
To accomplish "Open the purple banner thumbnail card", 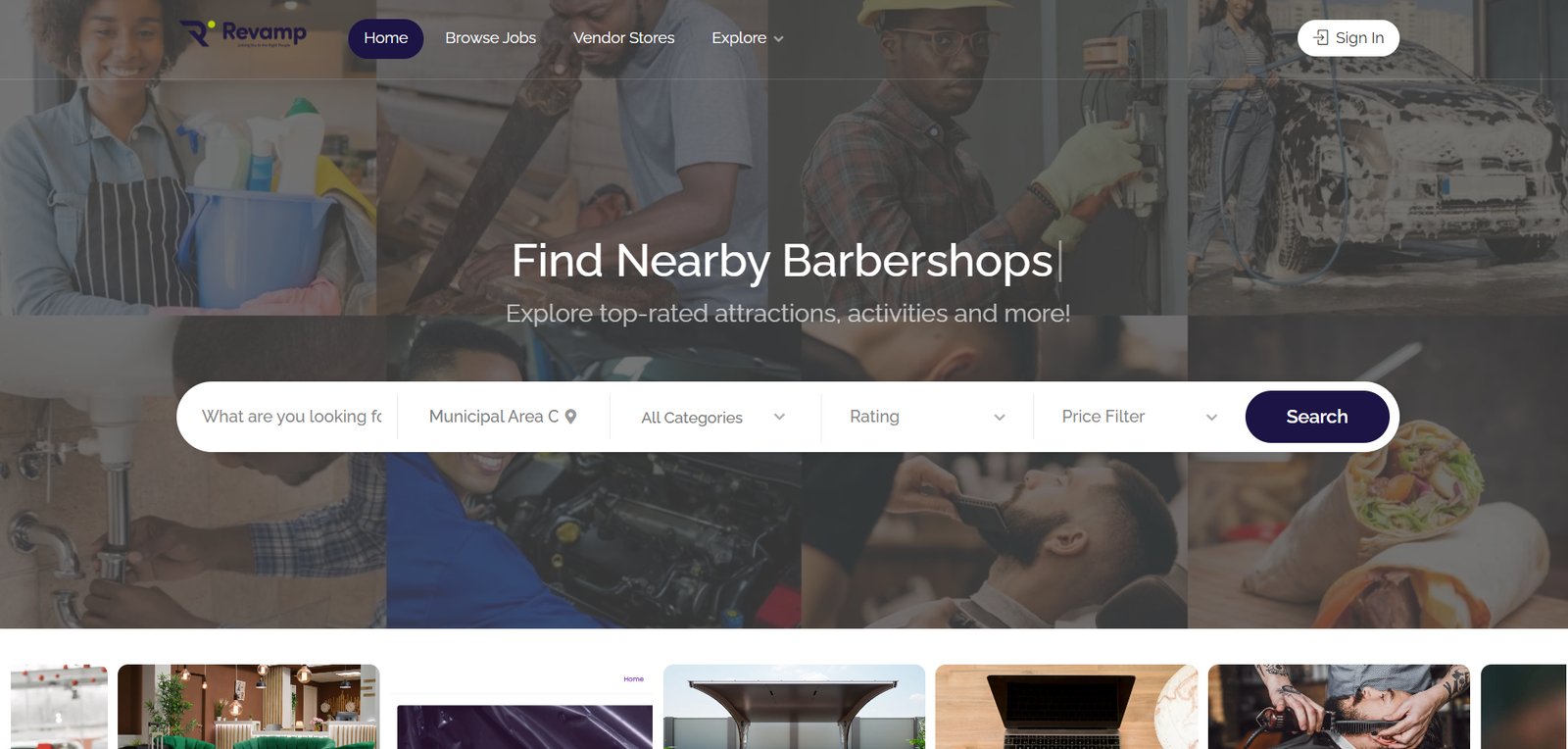I will tap(521, 707).
